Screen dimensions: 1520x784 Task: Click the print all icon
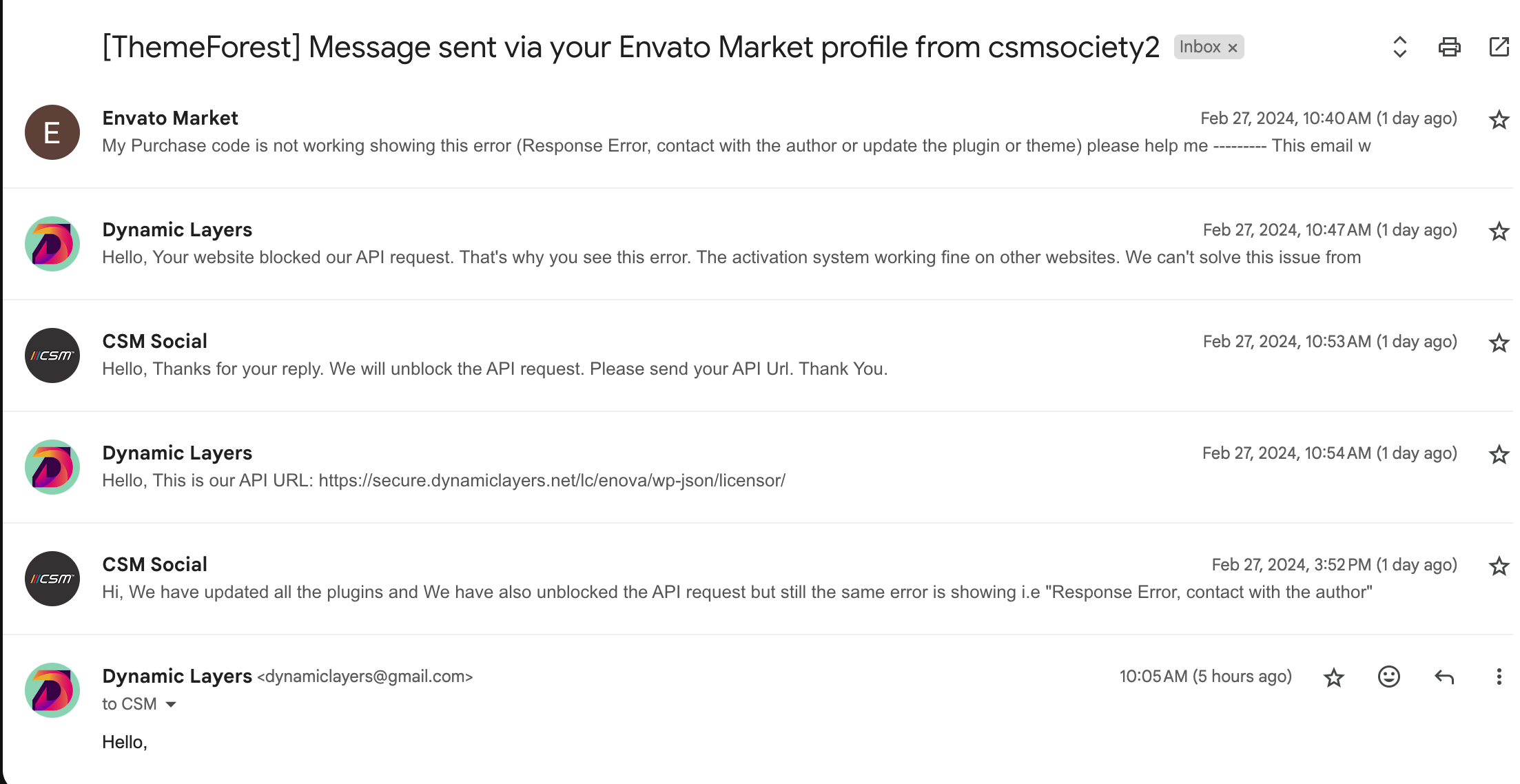coord(1449,47)
